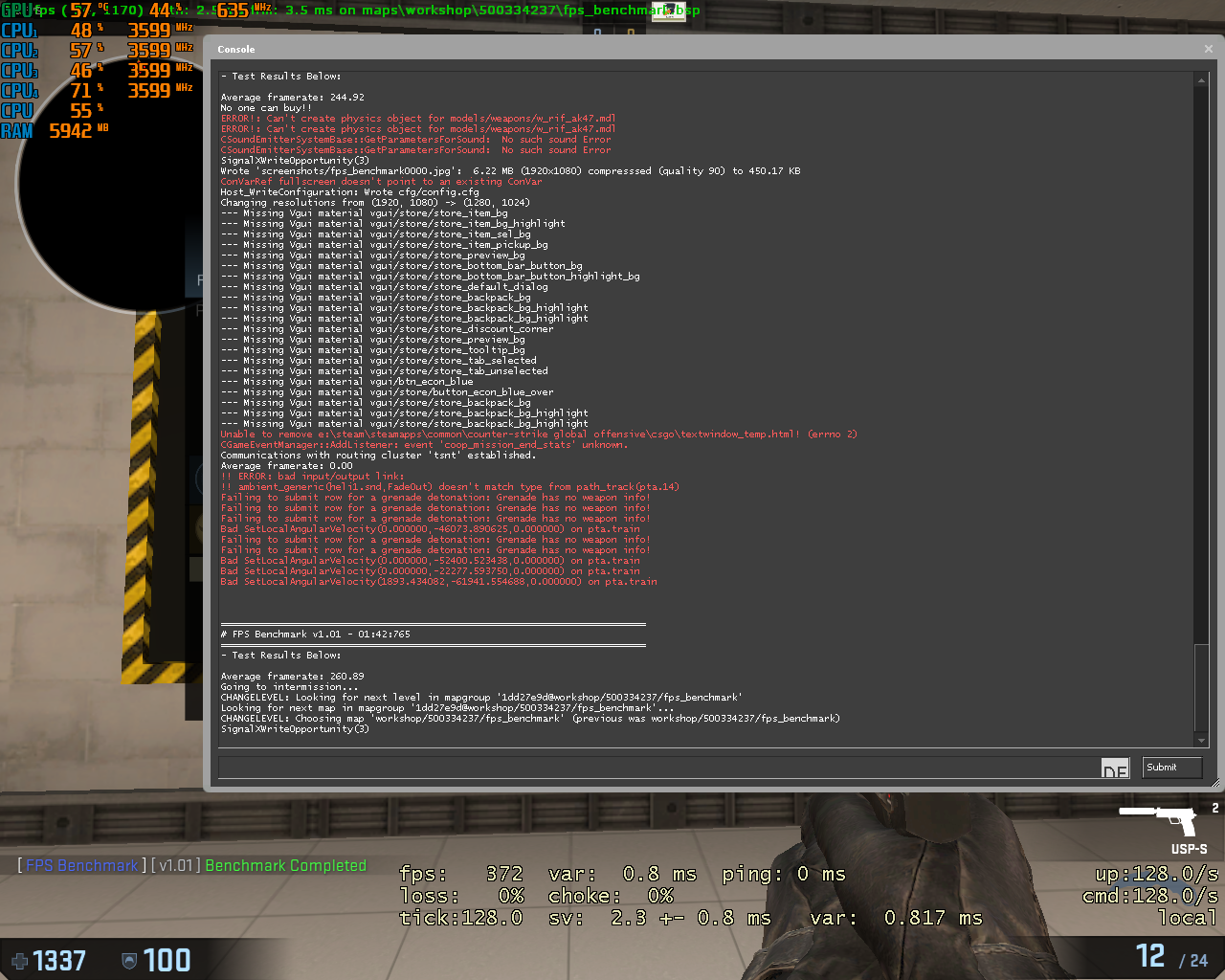Click the 'ambient_generic(heli1.snd,FadeOut)' error line

coord(450,487)
